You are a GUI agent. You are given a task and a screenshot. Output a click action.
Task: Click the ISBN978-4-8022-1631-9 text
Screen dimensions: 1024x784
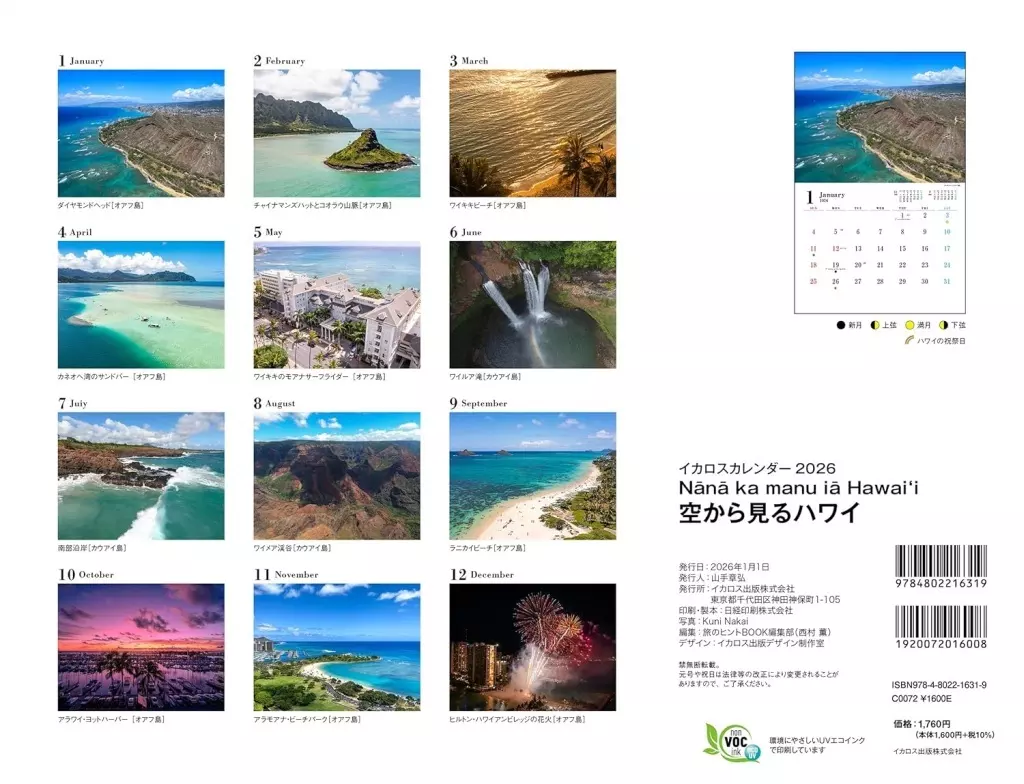coord(939,685)
